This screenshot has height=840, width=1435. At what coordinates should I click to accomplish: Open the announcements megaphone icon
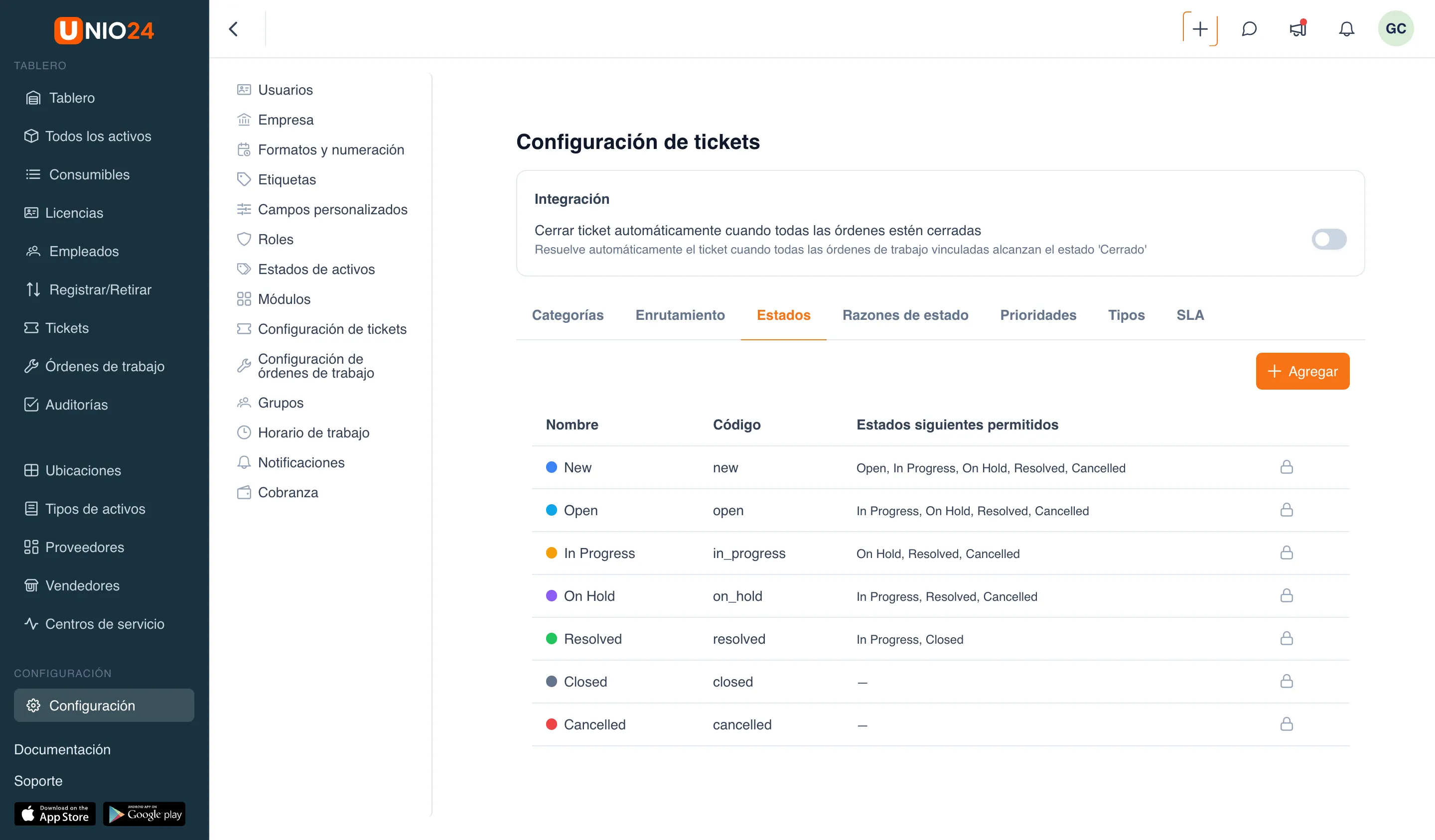tap(1298, 28)
